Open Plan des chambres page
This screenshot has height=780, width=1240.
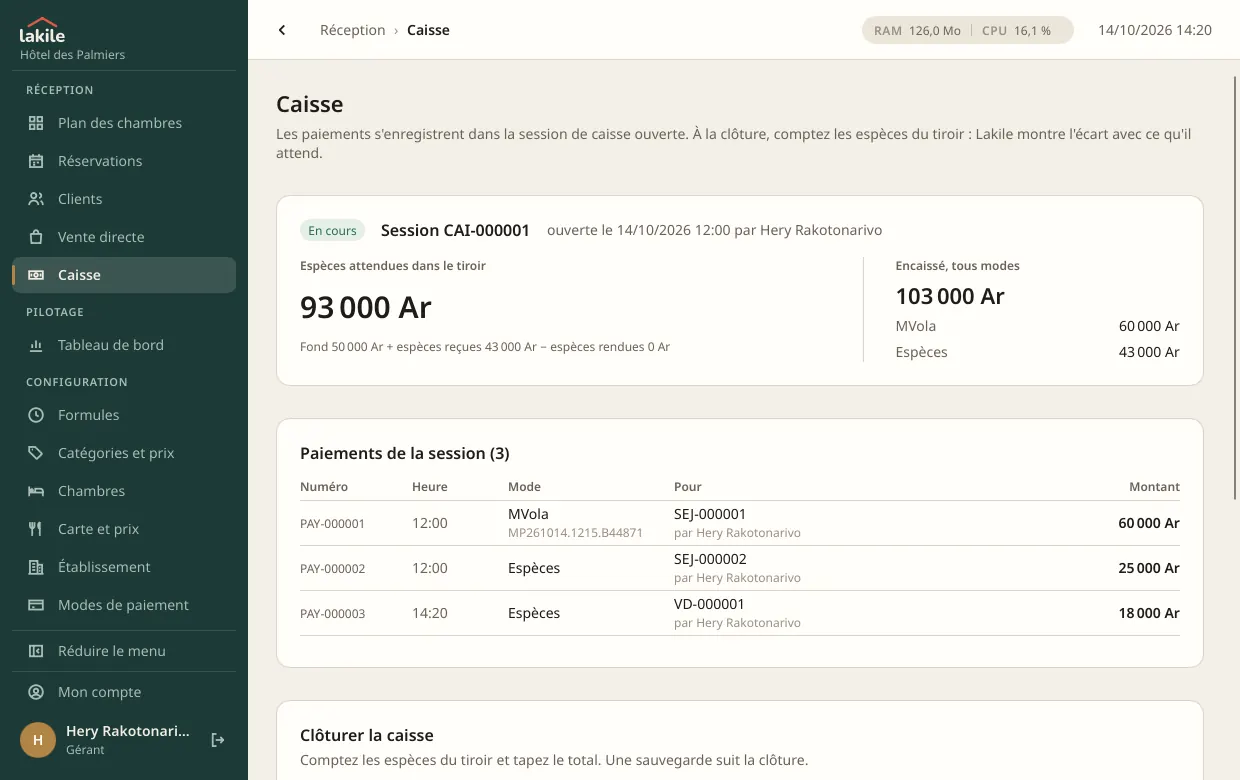(124, 123)
